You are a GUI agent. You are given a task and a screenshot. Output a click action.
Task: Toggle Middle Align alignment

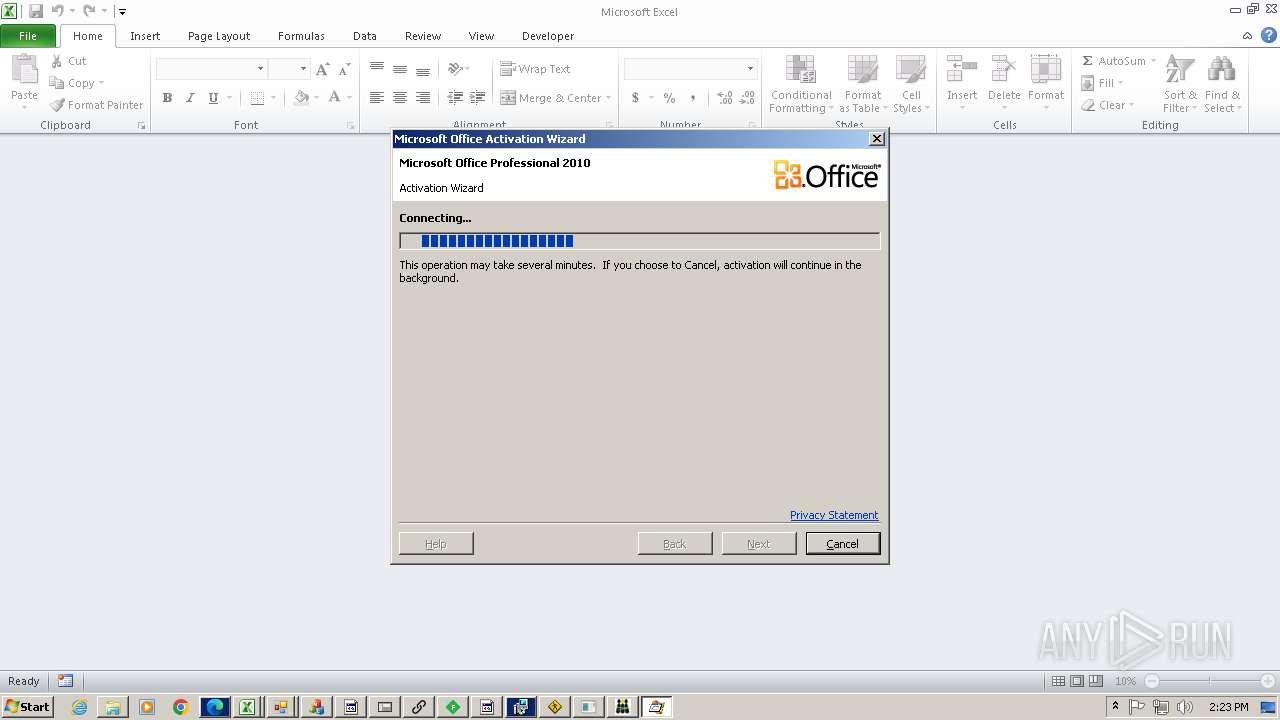point(400,69)
